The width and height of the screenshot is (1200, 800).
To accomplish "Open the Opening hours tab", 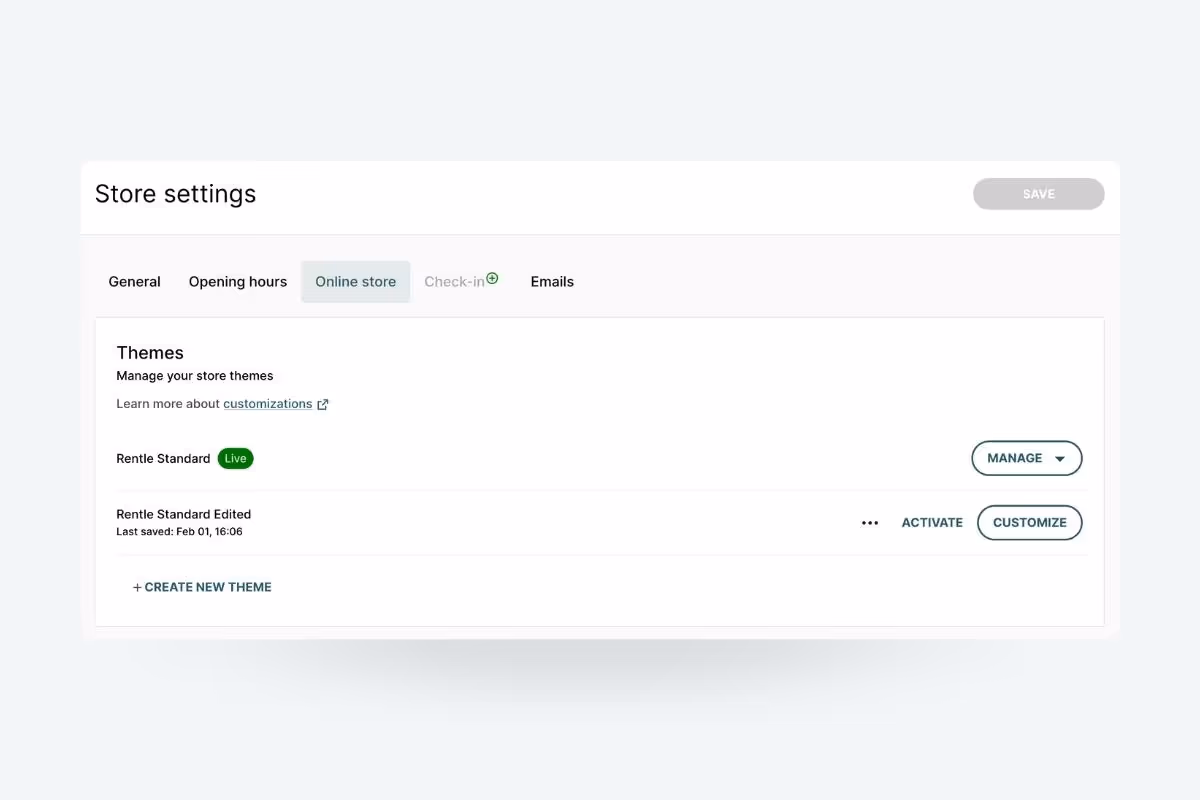I will tap(237, 281).
